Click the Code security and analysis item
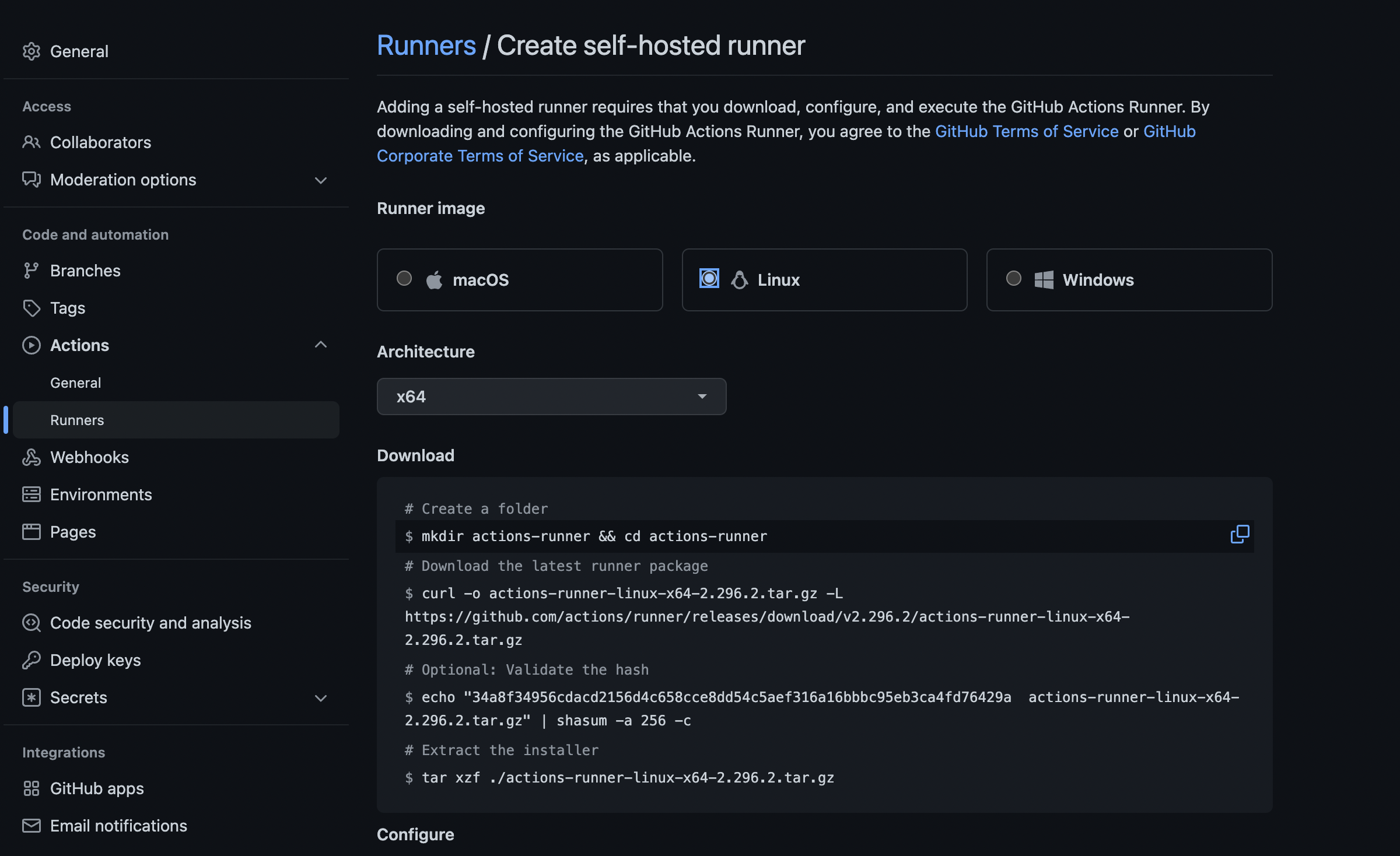This screenshot has width=1400, height=856. [x=150, y=623]
